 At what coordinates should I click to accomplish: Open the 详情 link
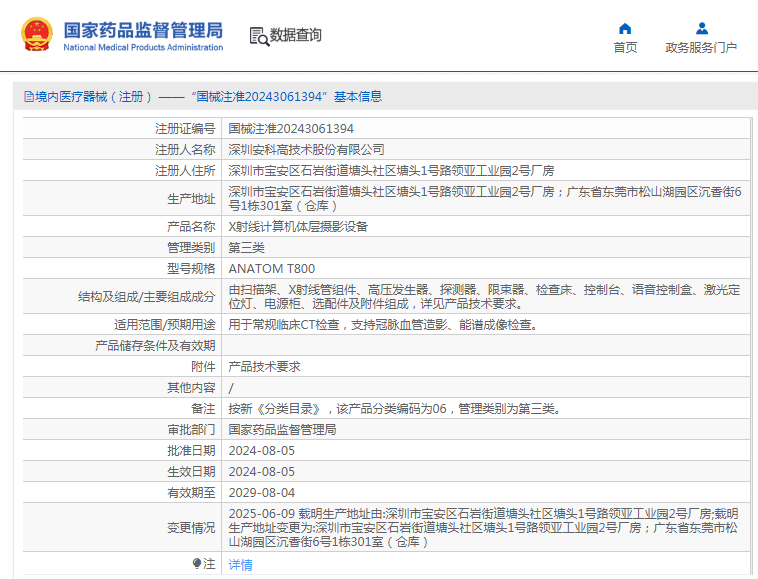tap(240, 565)
